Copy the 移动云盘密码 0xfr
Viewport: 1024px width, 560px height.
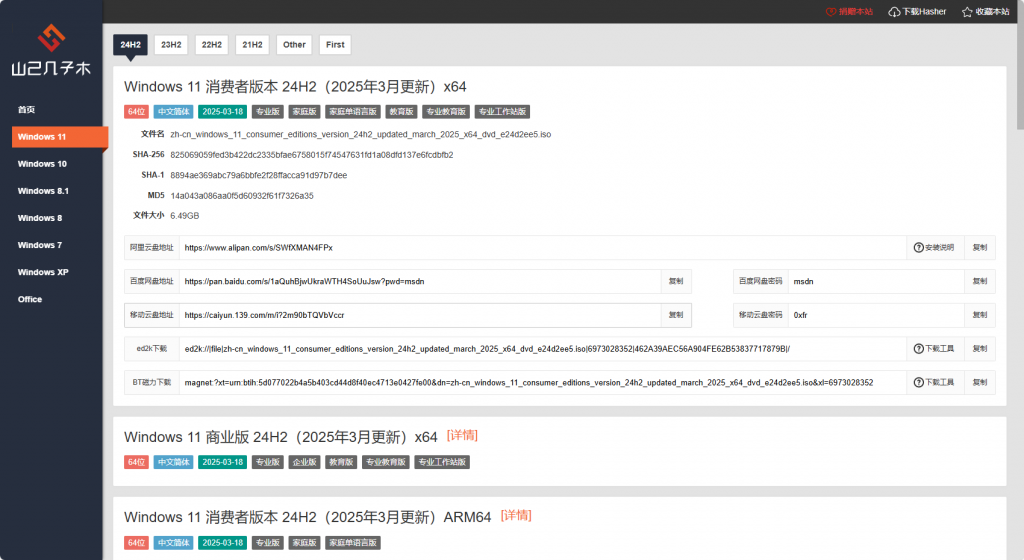click(x=979, y=315)
